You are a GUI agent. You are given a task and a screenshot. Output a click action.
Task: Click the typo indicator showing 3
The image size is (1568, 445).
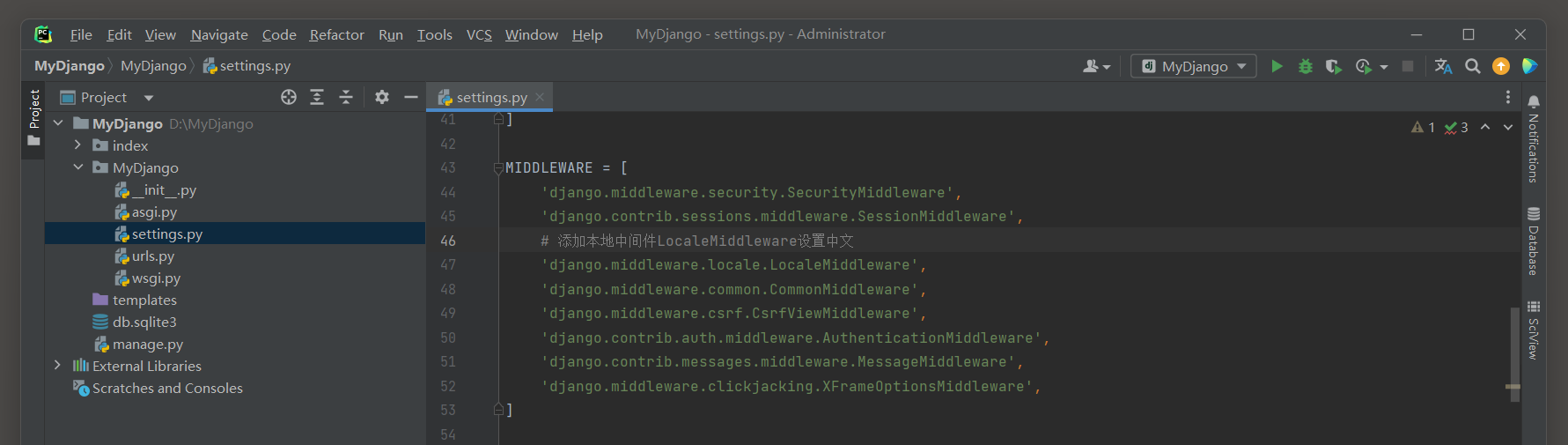(1456, 128)
